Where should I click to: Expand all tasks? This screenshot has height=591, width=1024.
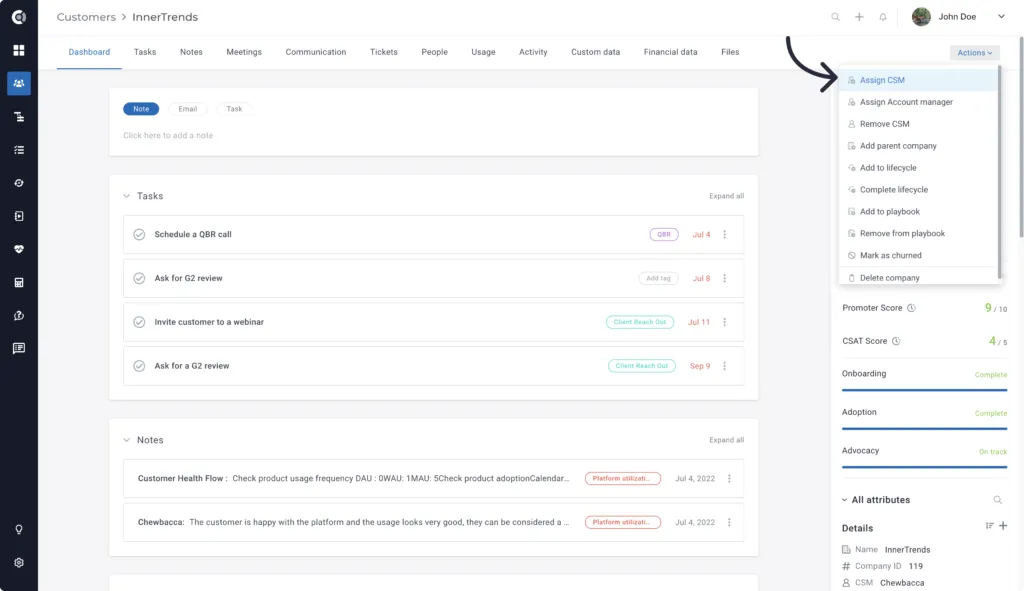pyautogui.click(x=726, y=196)
